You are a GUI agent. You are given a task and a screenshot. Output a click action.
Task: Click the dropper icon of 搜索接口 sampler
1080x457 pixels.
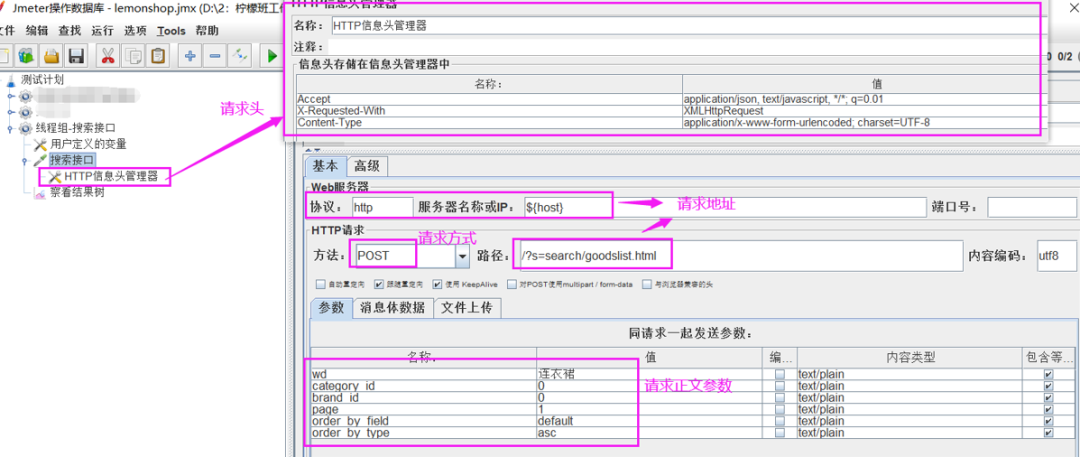pos(40,161)
